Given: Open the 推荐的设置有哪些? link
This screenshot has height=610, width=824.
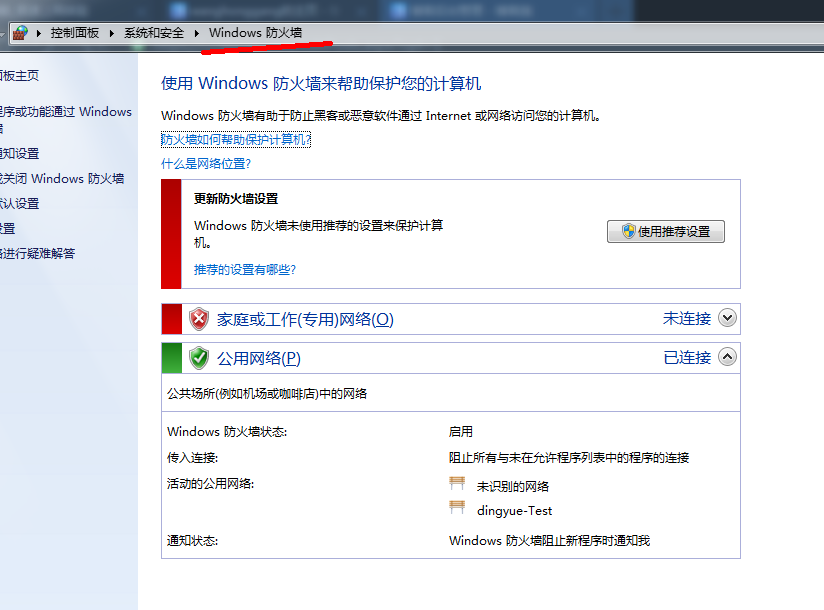Looking at the screenshot, I should click(245, 270).
